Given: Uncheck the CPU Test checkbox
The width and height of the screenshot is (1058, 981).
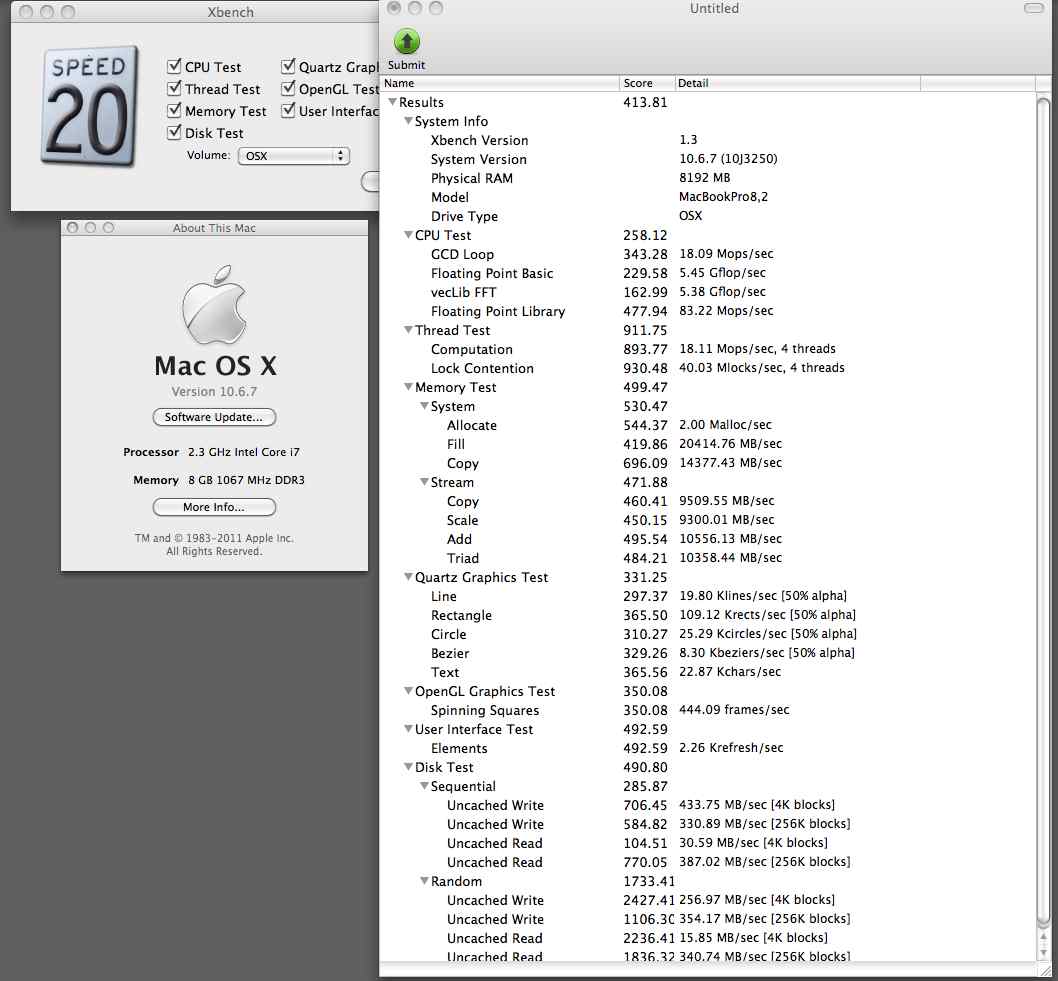Looking at the screenshot, I should coord(174,66).
